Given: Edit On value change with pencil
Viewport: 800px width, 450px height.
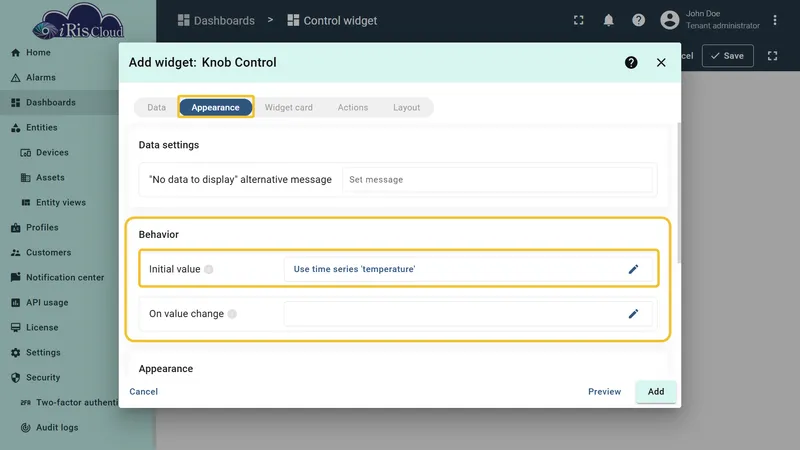Looking at the screenshot, I should click(x=633, y=314).
